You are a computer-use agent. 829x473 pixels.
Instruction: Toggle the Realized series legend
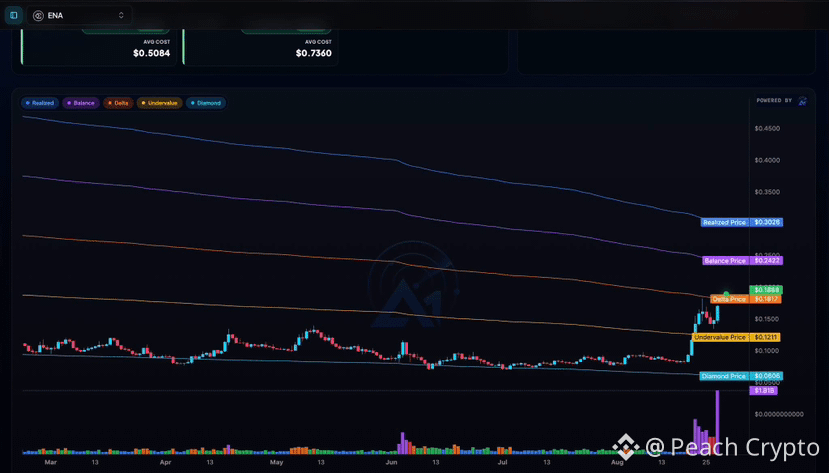tap(40, 103)
